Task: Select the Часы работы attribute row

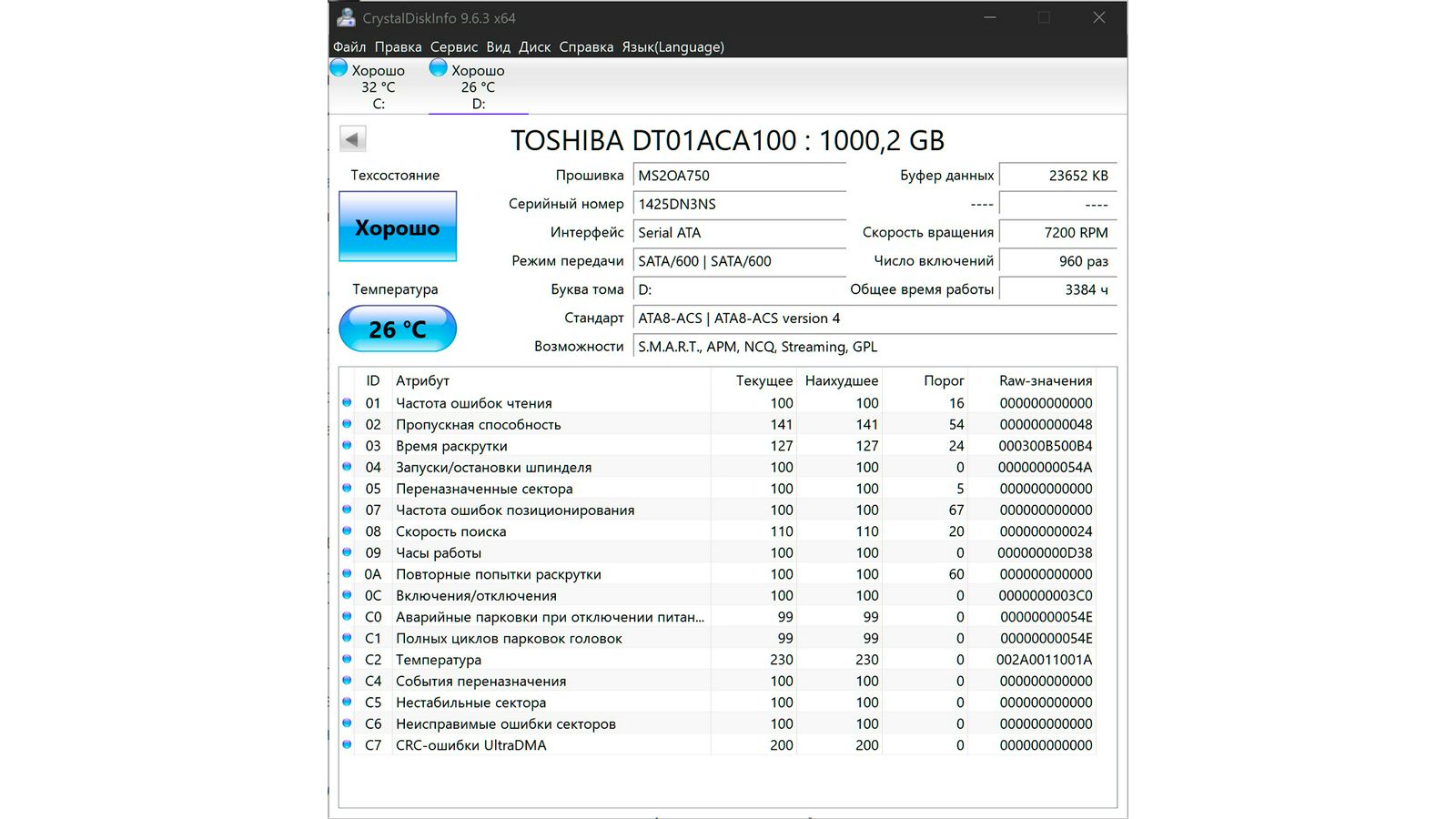Action: coord(546,552)
